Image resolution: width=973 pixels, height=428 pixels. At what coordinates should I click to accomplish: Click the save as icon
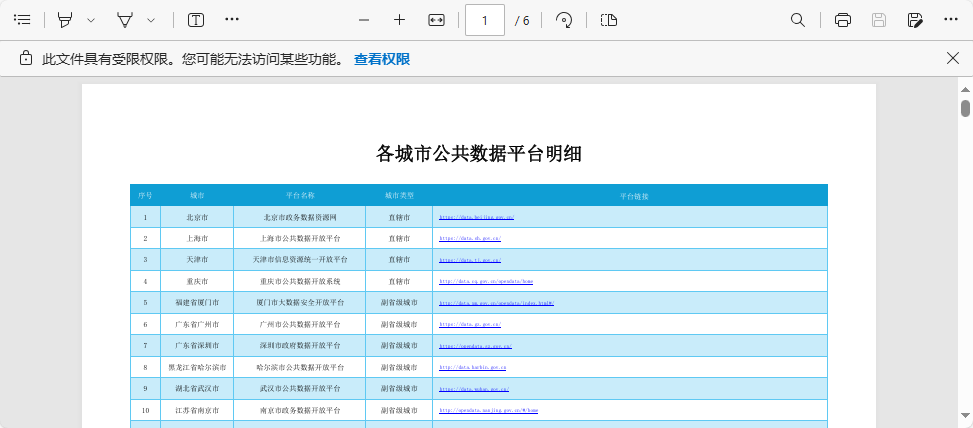(x=914, y=20)
